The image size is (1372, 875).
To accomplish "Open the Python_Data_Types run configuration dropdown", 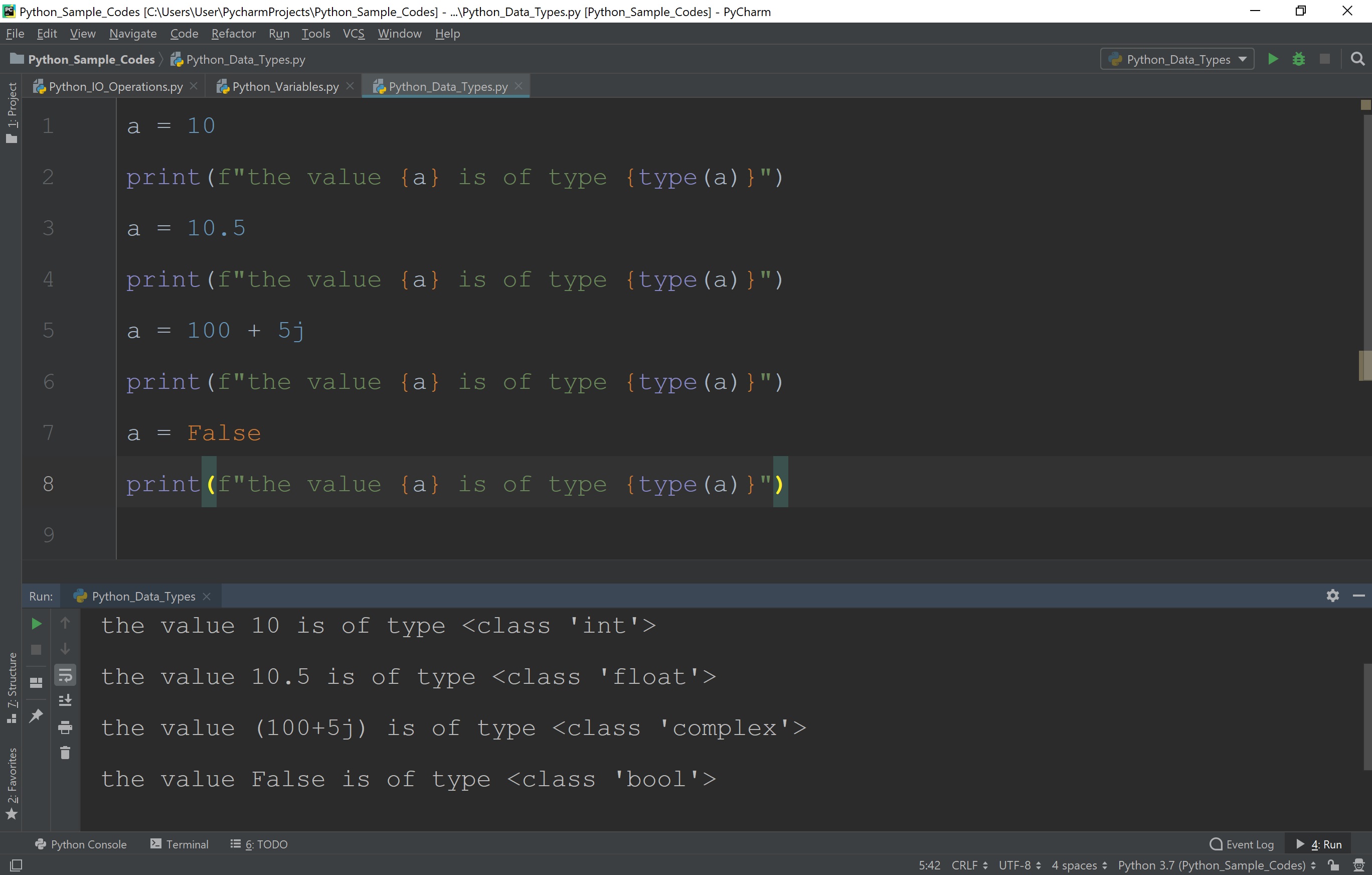I will click(x=1176, y=59).
